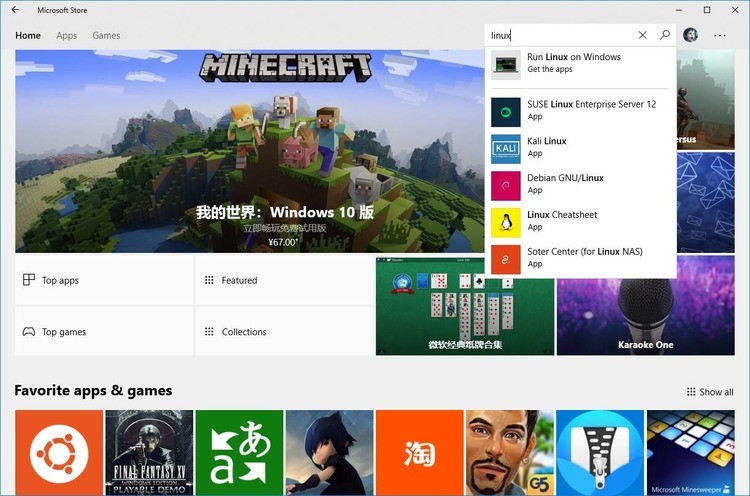Maximize the Microsoft Store window

707,10
